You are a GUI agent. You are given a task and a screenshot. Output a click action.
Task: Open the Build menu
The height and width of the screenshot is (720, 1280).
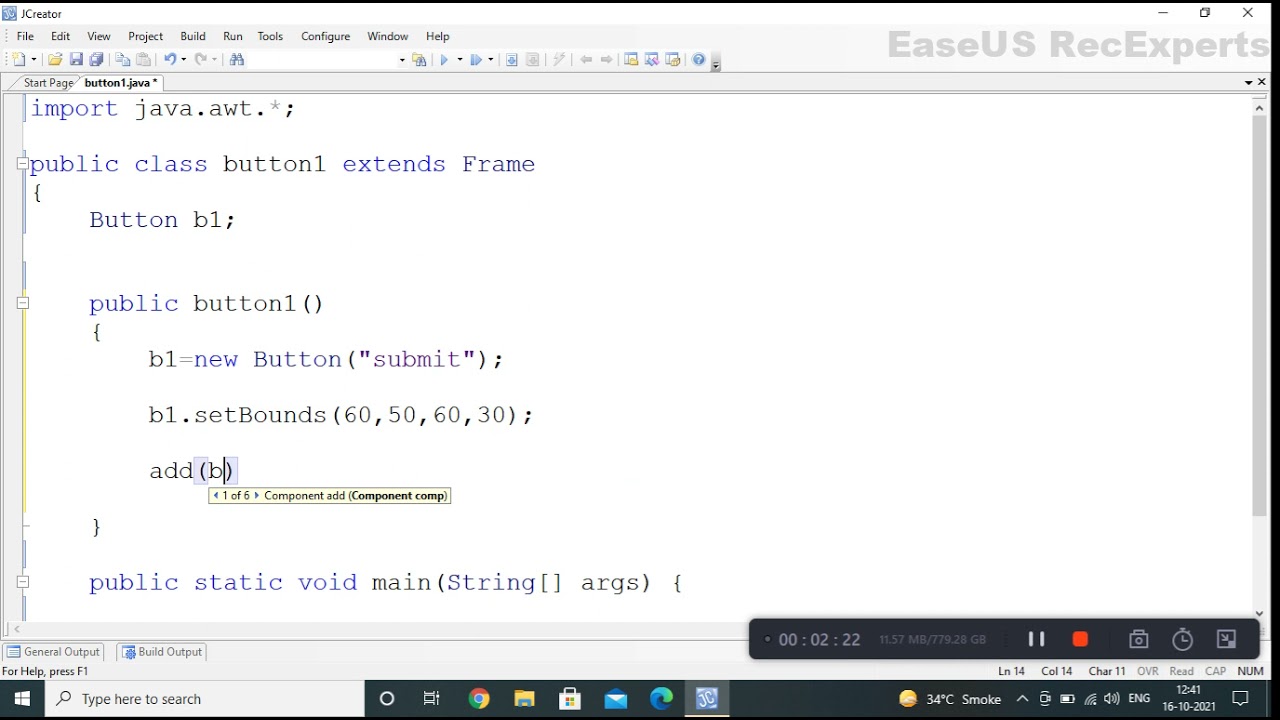coord(193,36)
